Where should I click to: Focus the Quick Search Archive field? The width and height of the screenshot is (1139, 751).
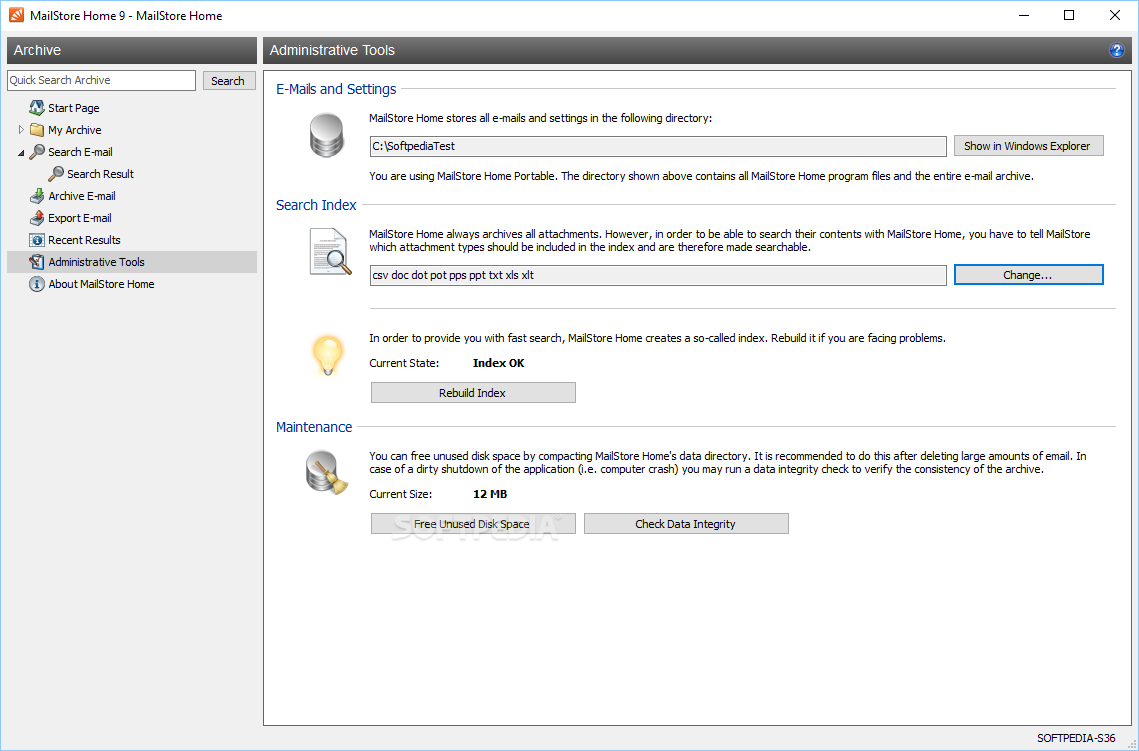point(102,81)
